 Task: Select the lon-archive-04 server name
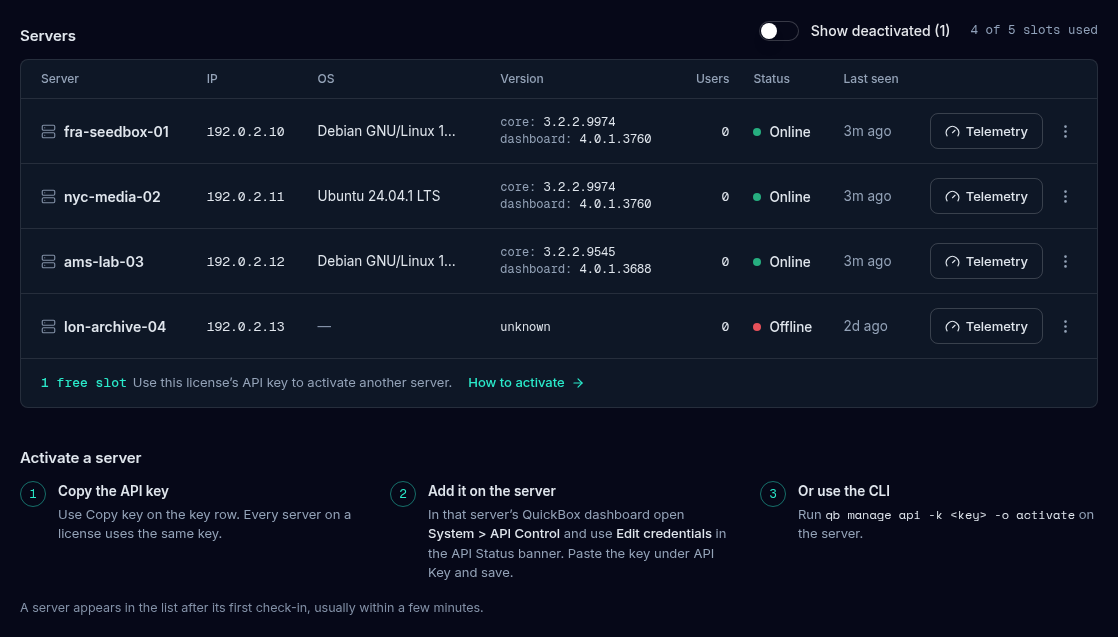[x=115, y=327]
